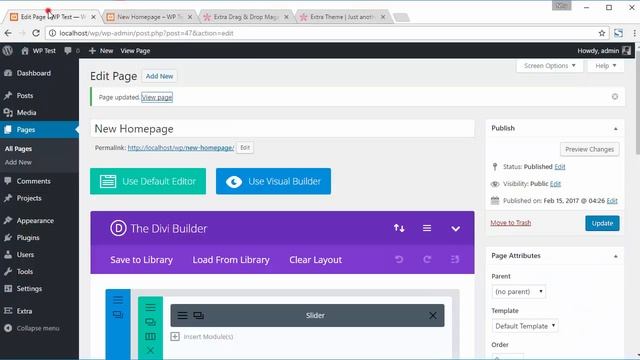Screen dimensions: 640x360
Task: Reload the browser page
Action: click(36, 33)
